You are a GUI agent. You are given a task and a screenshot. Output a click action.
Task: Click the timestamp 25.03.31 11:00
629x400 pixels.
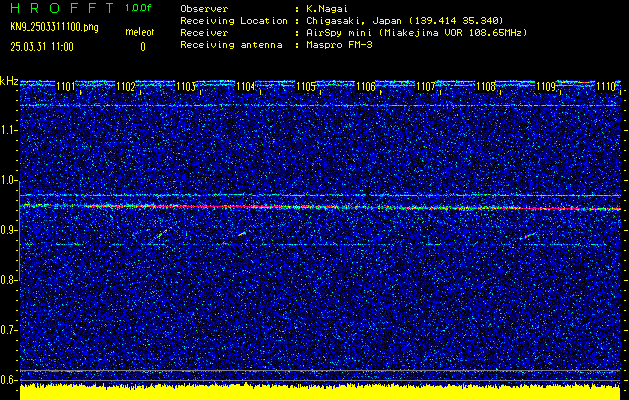pos(42,47)
